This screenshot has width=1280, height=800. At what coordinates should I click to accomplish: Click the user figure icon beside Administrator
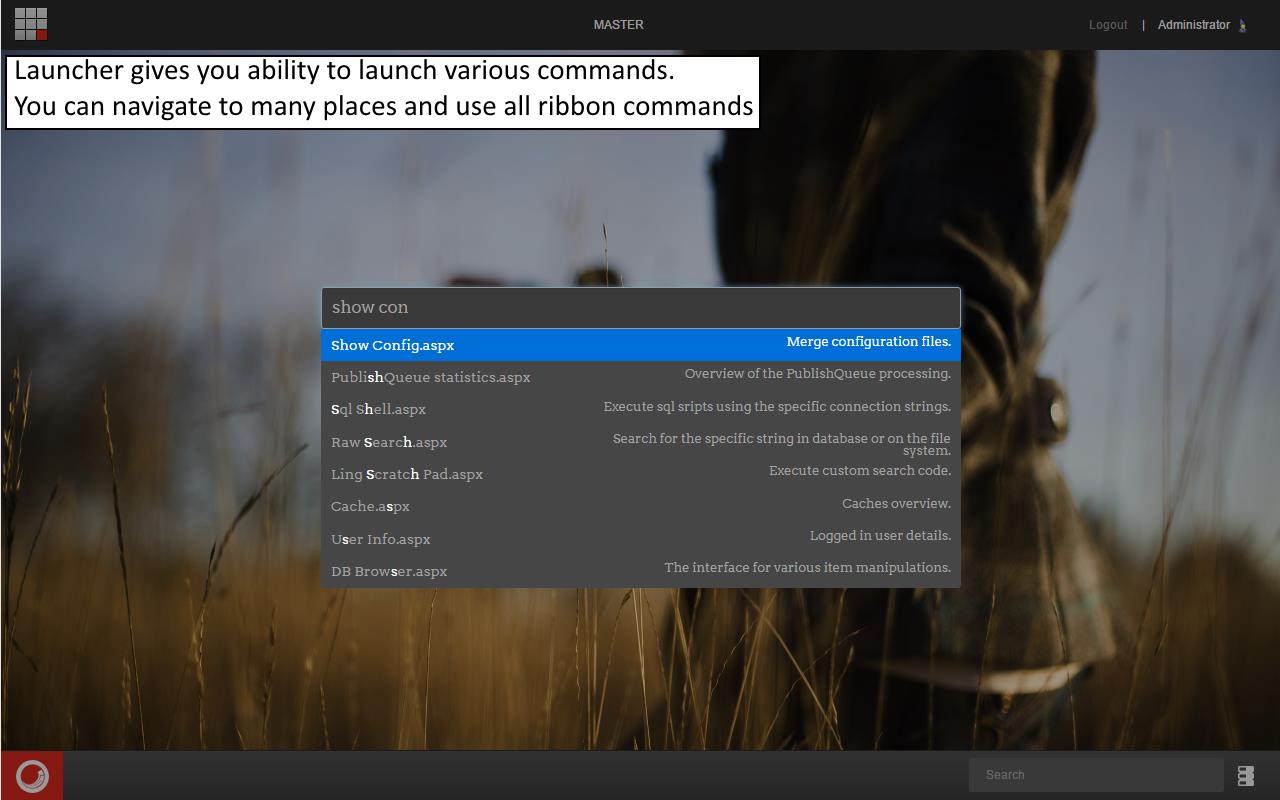click(x=1243, y=25)
